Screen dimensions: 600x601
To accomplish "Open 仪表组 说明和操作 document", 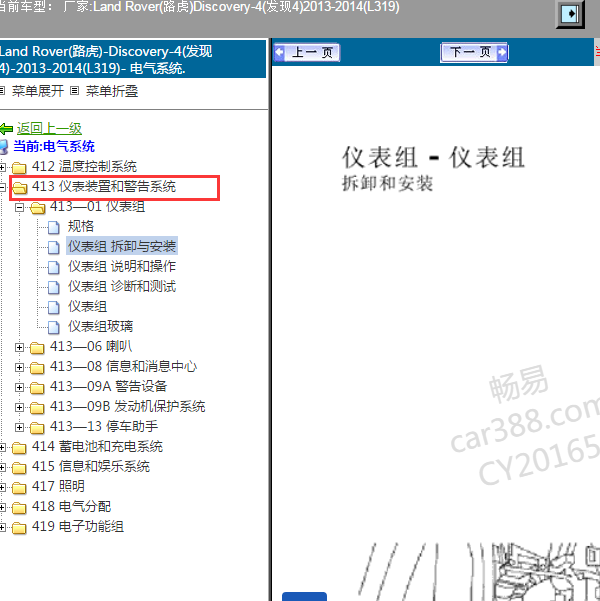I will [122, 266].
